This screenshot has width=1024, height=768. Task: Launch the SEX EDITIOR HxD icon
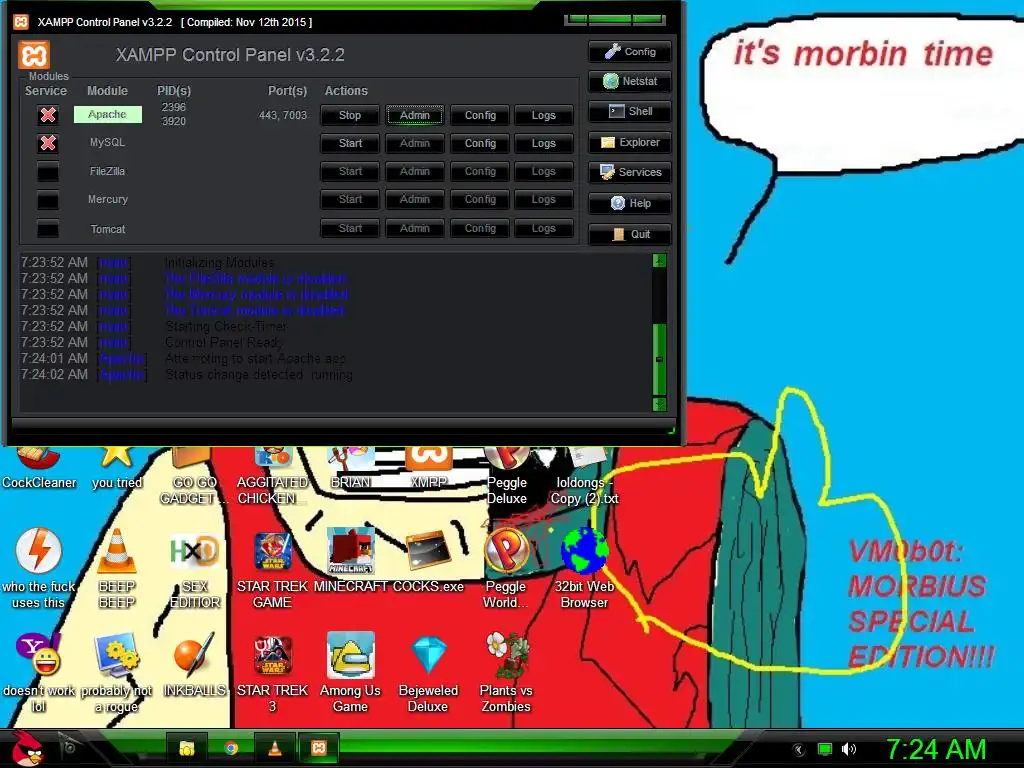tap(194, 568)
